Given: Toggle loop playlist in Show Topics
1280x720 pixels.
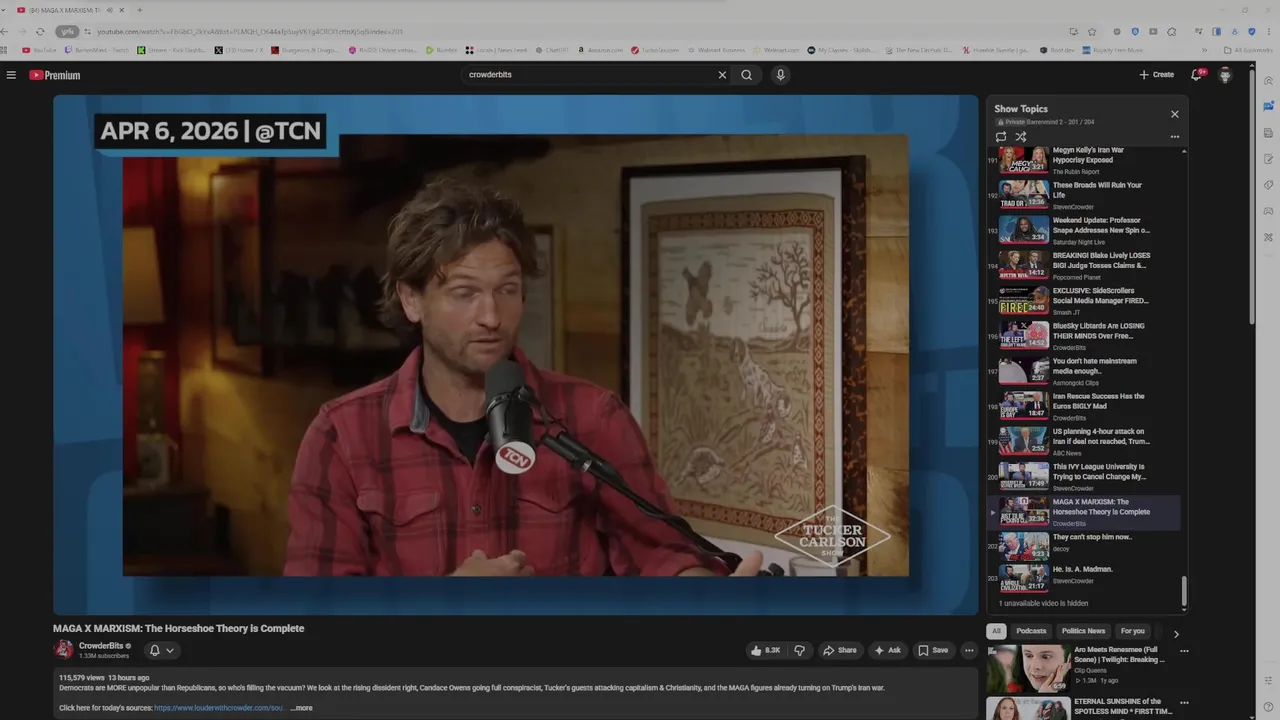Looking at the screenshot, I should point(1001,137).
